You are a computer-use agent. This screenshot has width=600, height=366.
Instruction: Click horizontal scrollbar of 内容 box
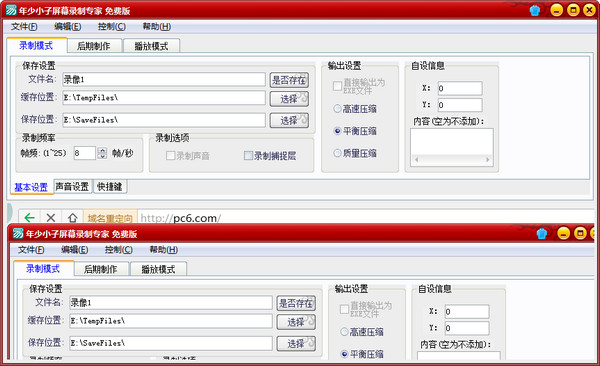click(452, 160)
